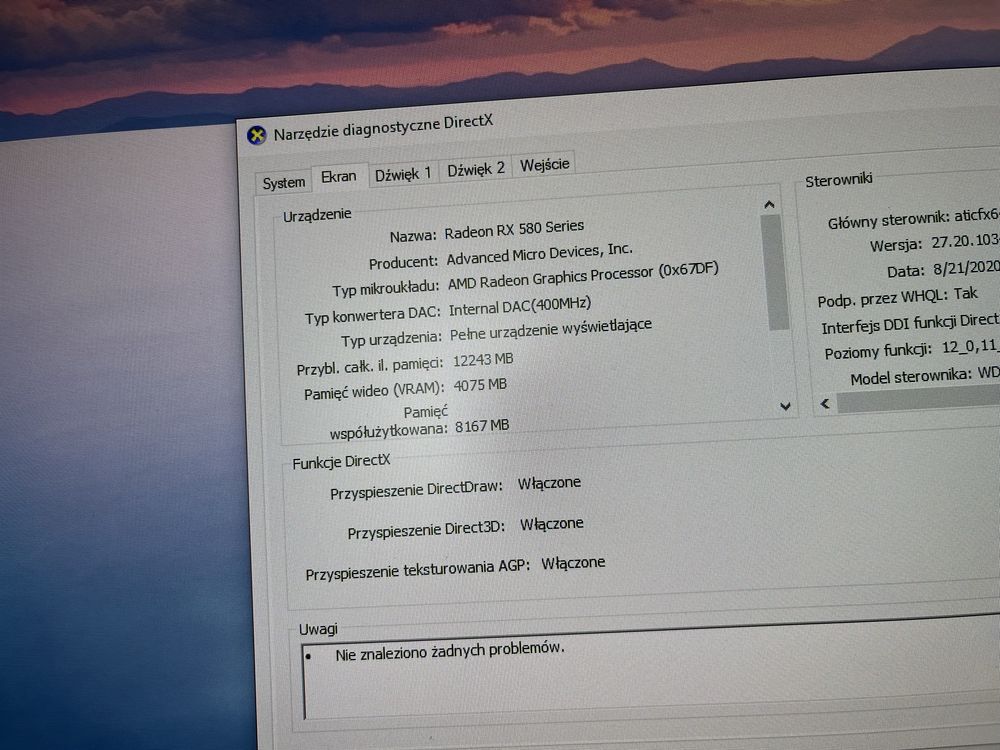
Task: Click 'Podp. przez WHQL: Tak' entry
Action: [897, 297]
